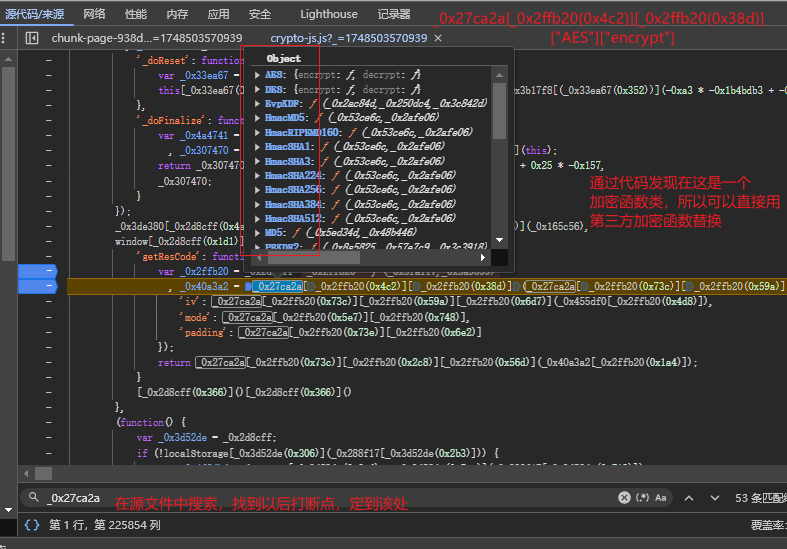Go to next search match
Screen dimensions: 787x549
pos(715,498)
